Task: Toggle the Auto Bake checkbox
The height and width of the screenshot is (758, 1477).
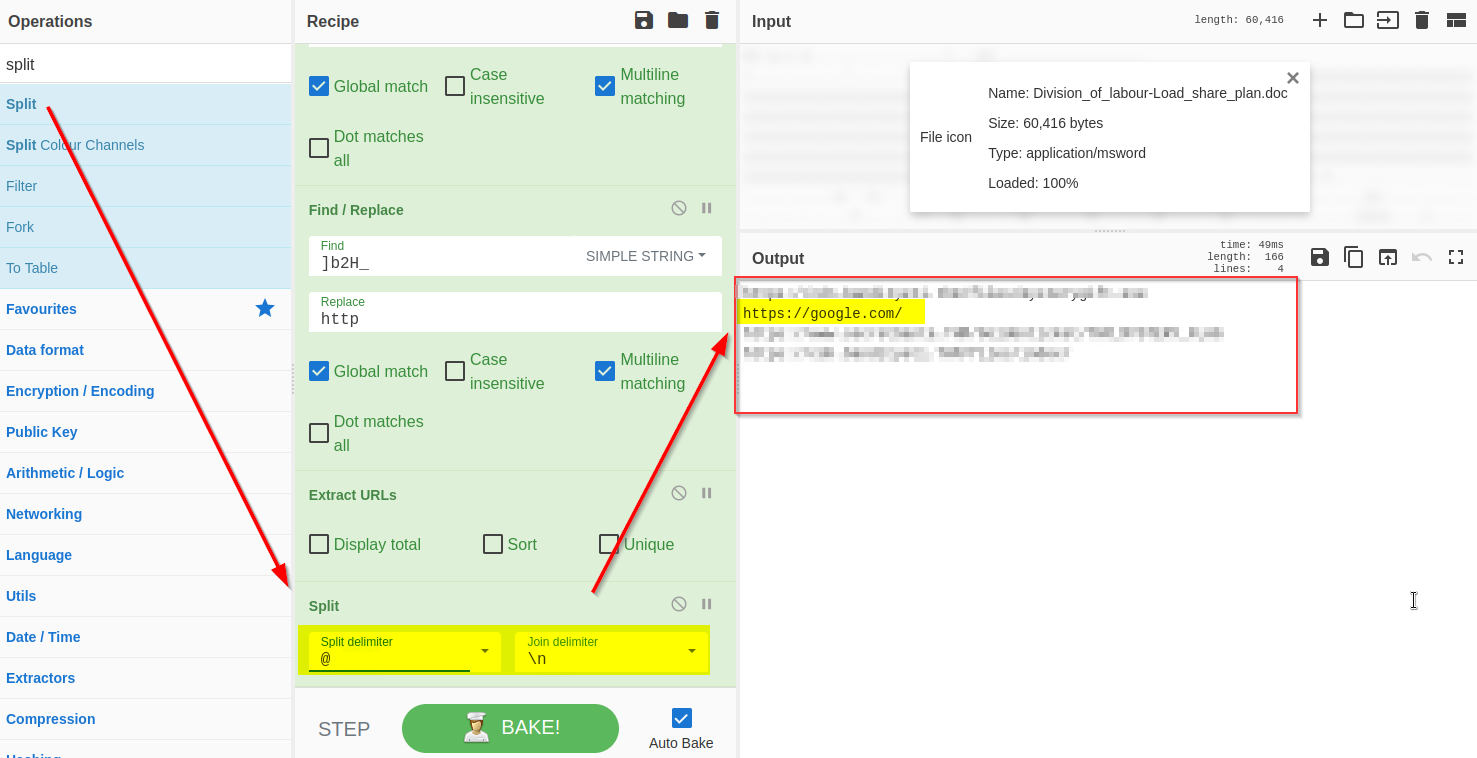Action: (681, 718)
